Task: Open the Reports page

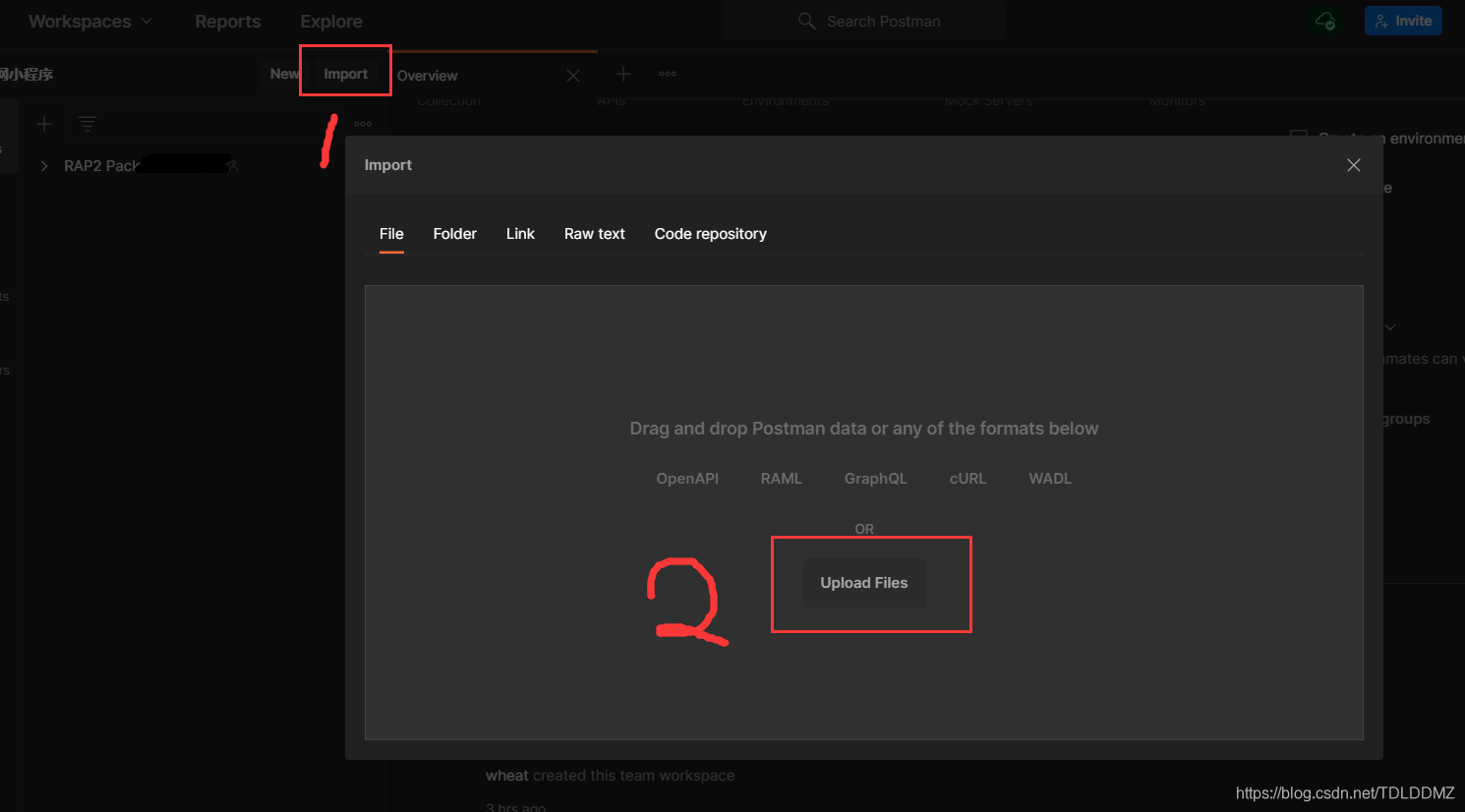Action: point(228,22)
